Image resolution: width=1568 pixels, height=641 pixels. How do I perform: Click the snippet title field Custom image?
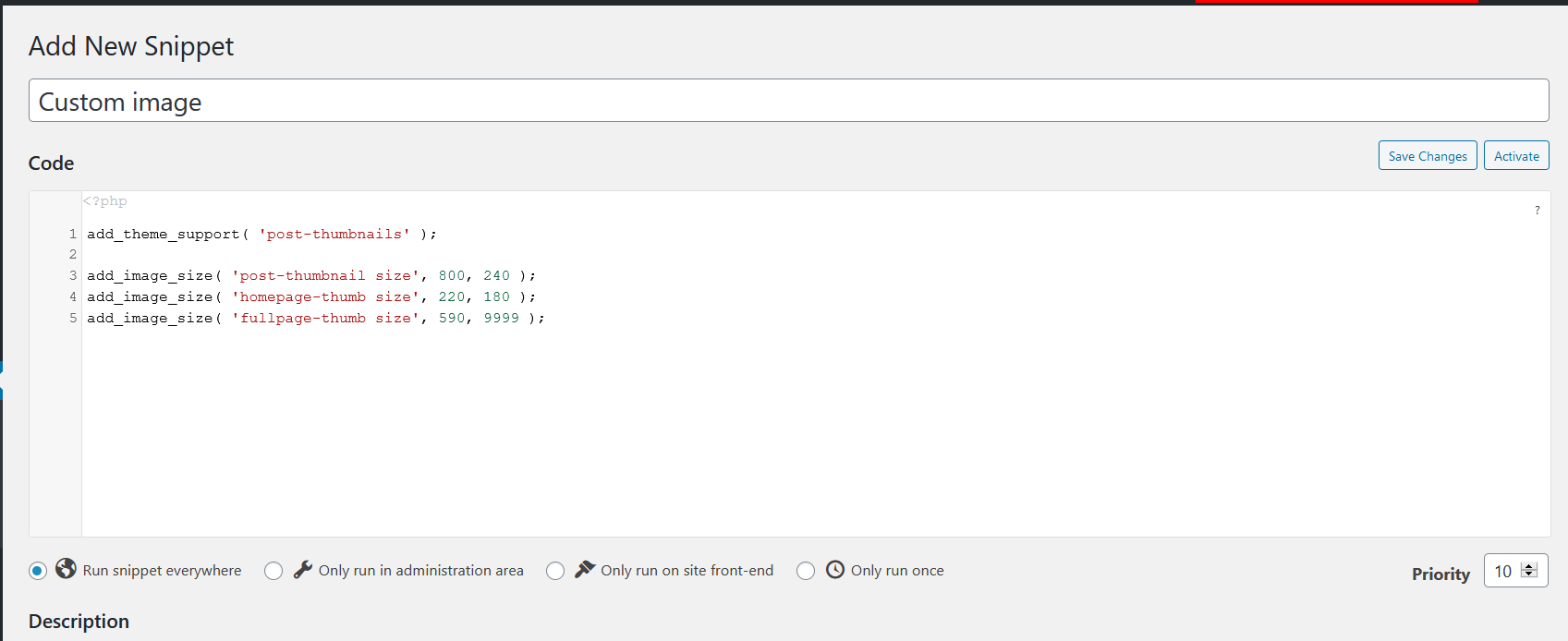789,101
